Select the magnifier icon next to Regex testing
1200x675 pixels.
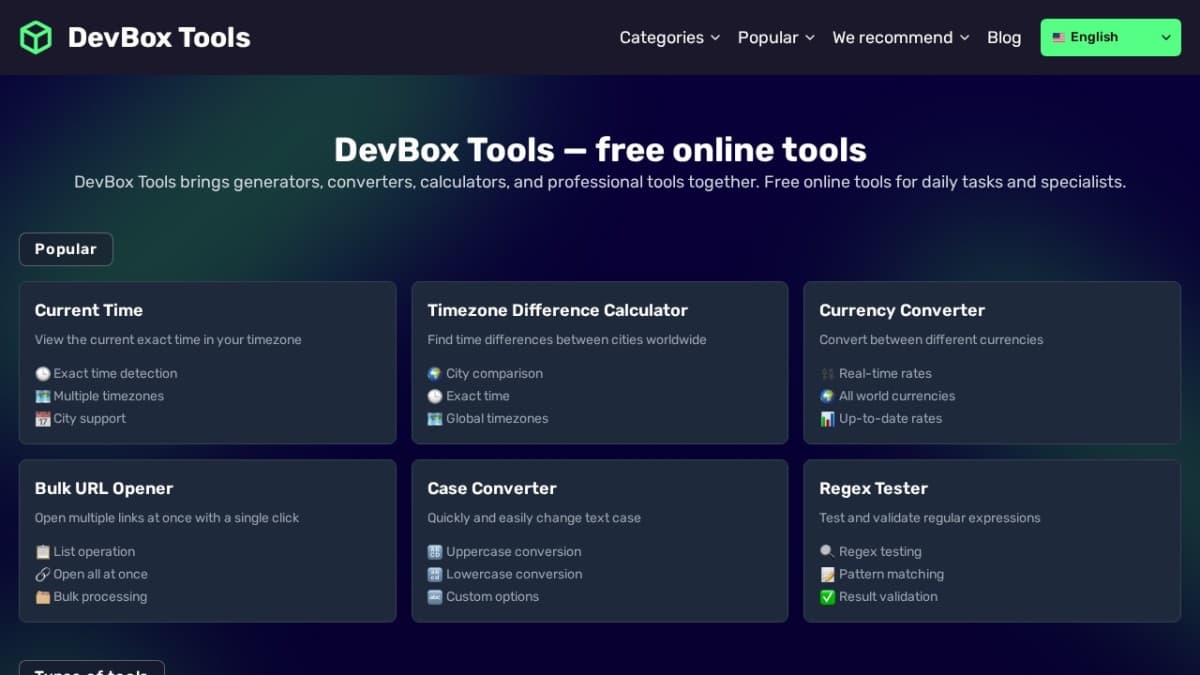pos(825,551)
